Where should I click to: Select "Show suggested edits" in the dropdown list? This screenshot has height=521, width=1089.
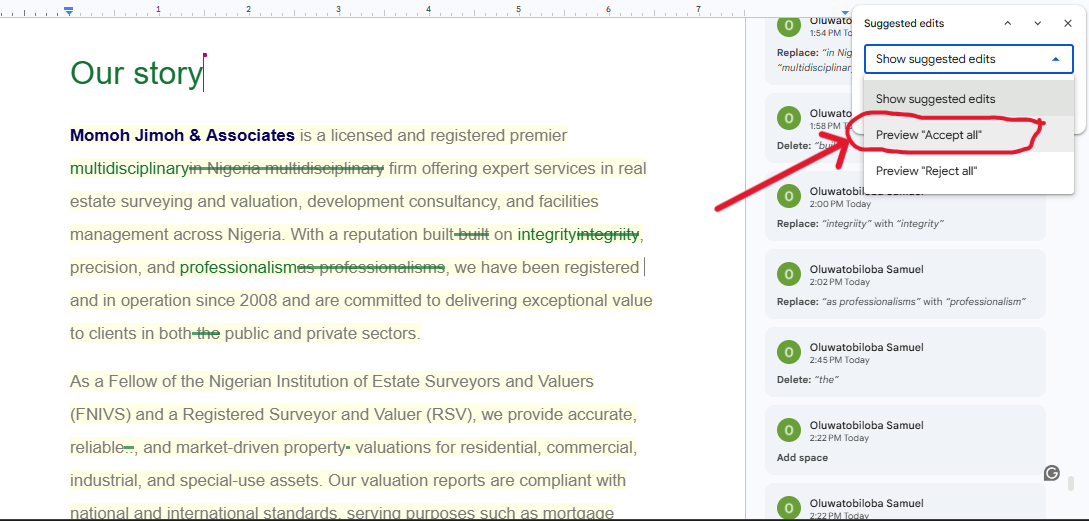coord(969,99)
